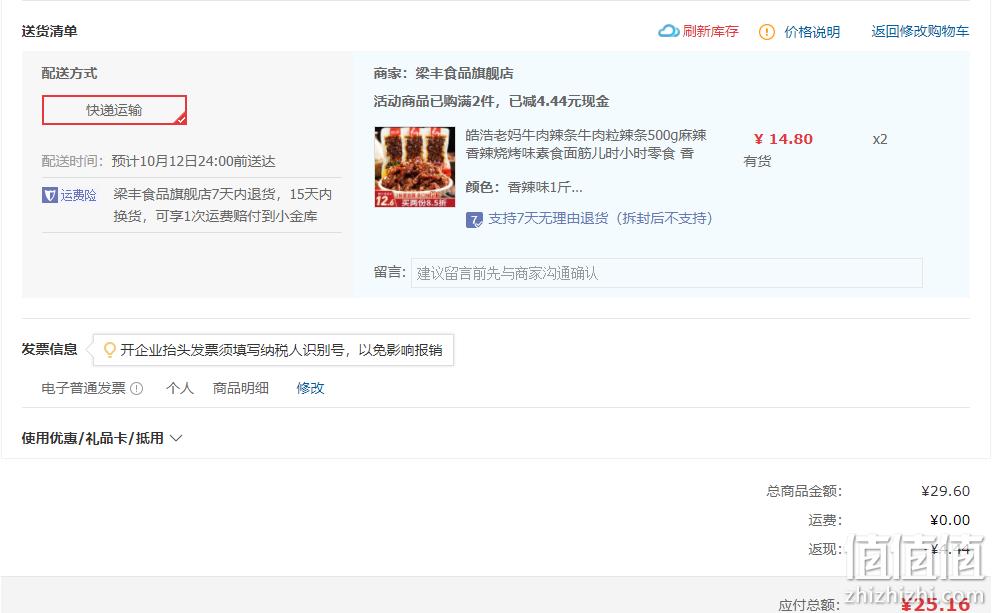994x613 pixels.
Task: Go back via 返回修改购物车 link
Action: (920, 31)
